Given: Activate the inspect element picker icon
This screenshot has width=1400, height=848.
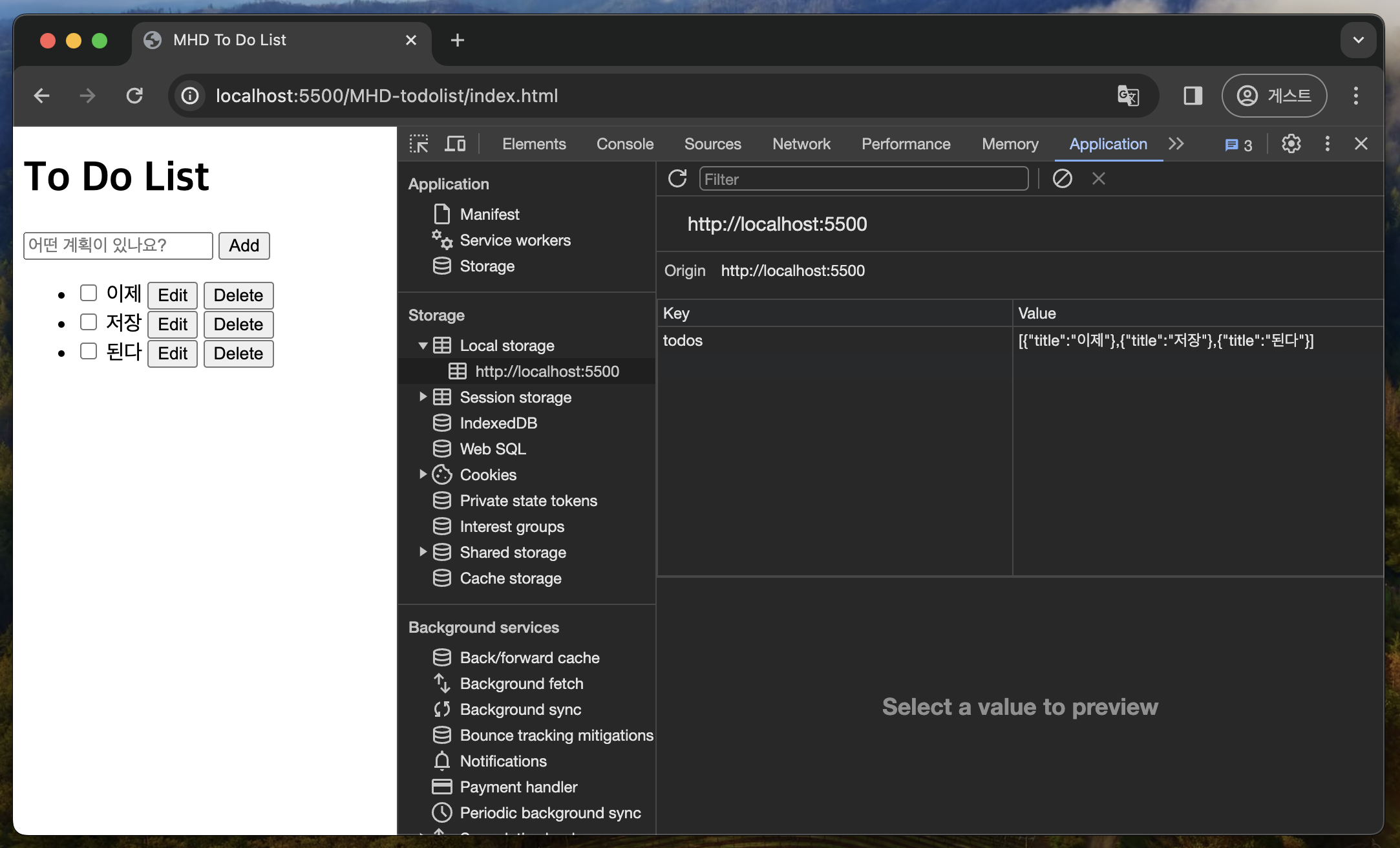Looking at the screenshot, I should coord(419,143).
